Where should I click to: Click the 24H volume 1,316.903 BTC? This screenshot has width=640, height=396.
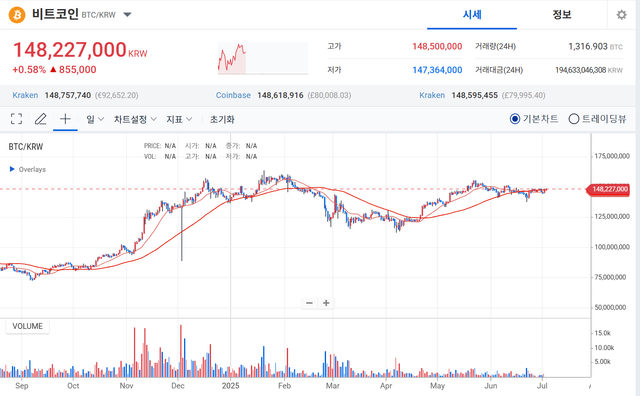595,47
